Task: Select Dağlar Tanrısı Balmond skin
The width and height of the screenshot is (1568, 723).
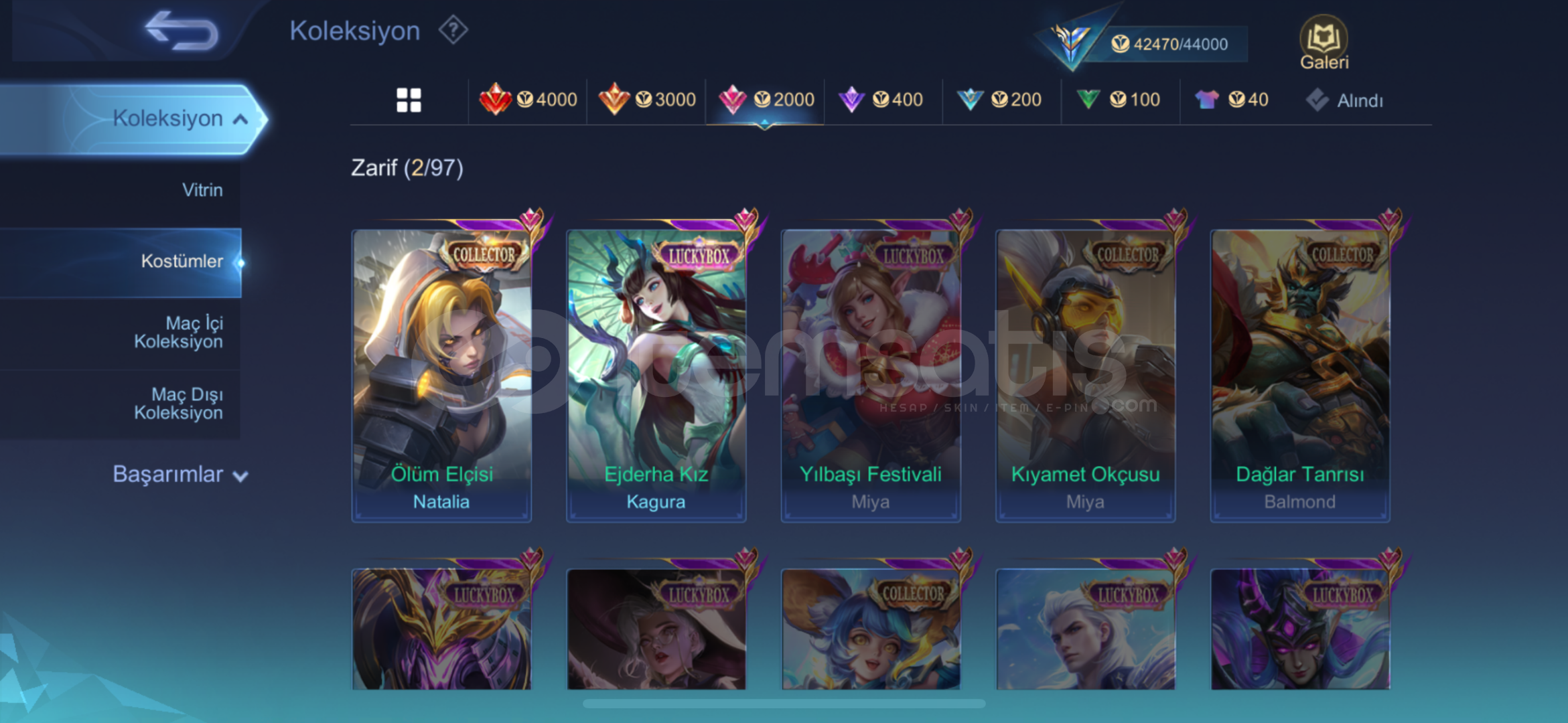Action: tap(1300, 375)
